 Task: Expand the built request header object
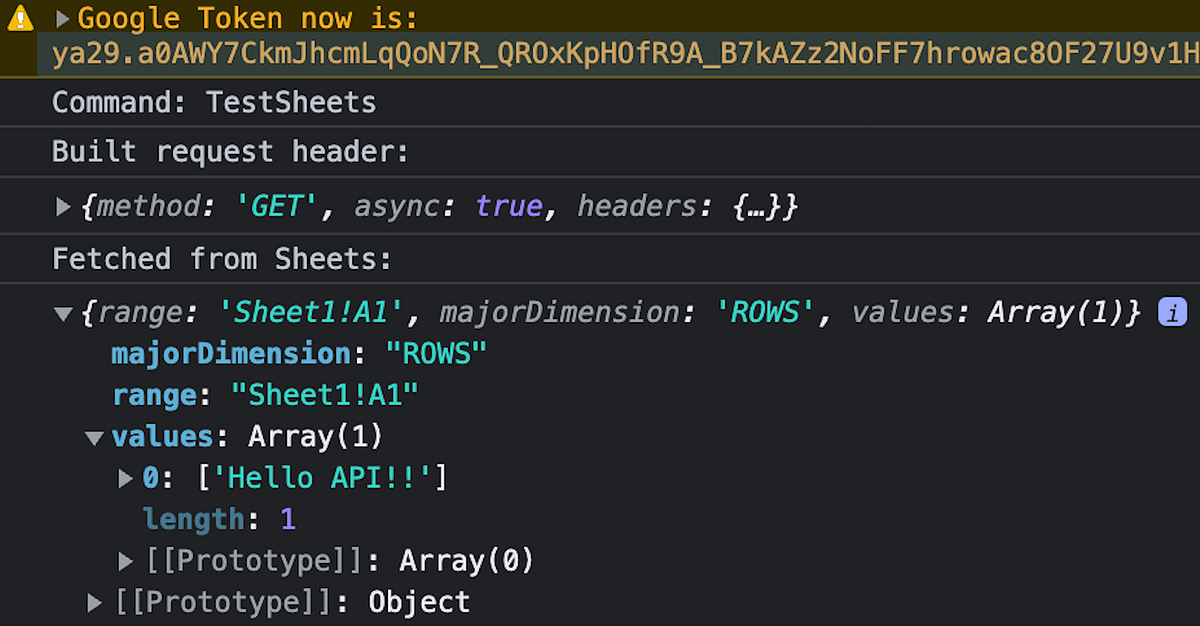63,206
